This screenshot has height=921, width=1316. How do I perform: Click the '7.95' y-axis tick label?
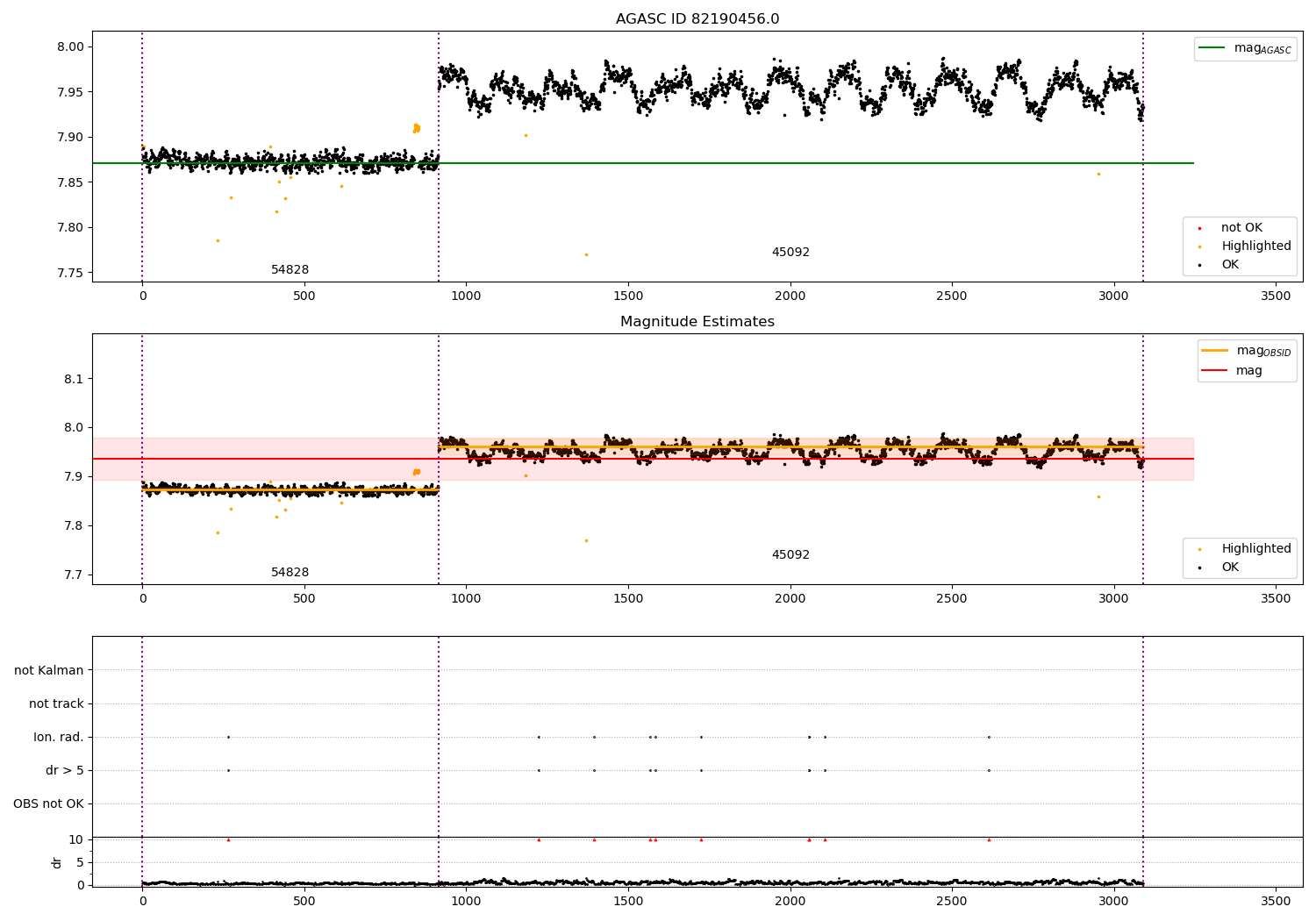click(x=70, y=92)
